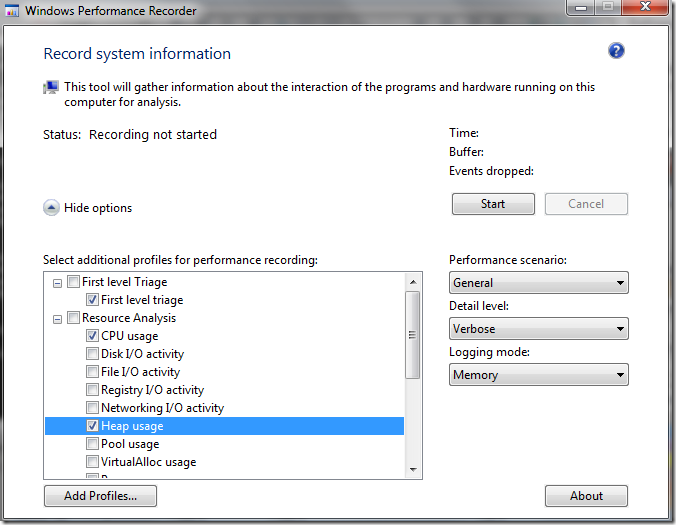676x525 pixels.
Task: Select the Registry I/O activity row text
Action: (x=153, y=391)
